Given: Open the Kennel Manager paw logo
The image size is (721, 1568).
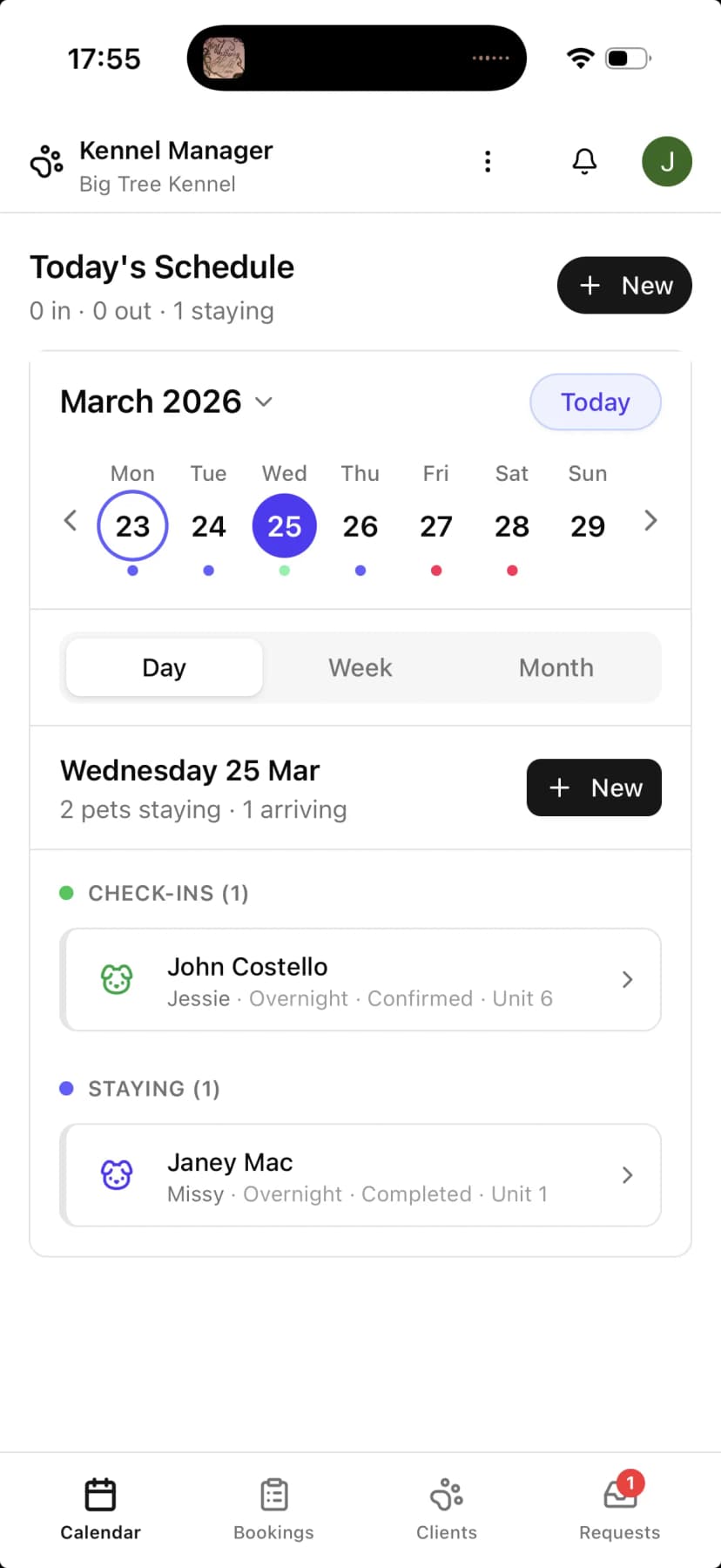Looking at the screenshot, I should [x=46, y=161].
